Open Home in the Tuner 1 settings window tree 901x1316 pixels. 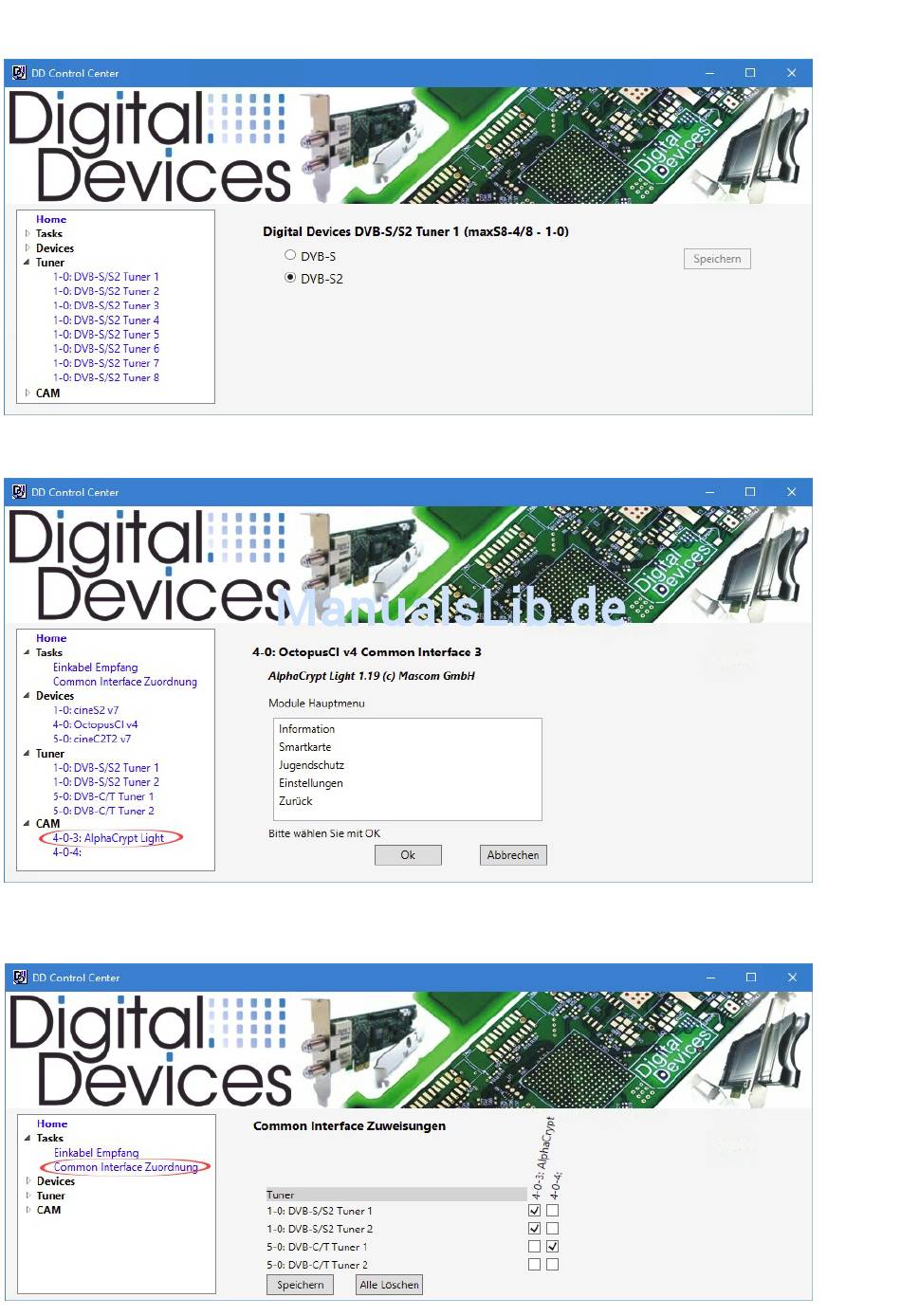pos(51,219)
